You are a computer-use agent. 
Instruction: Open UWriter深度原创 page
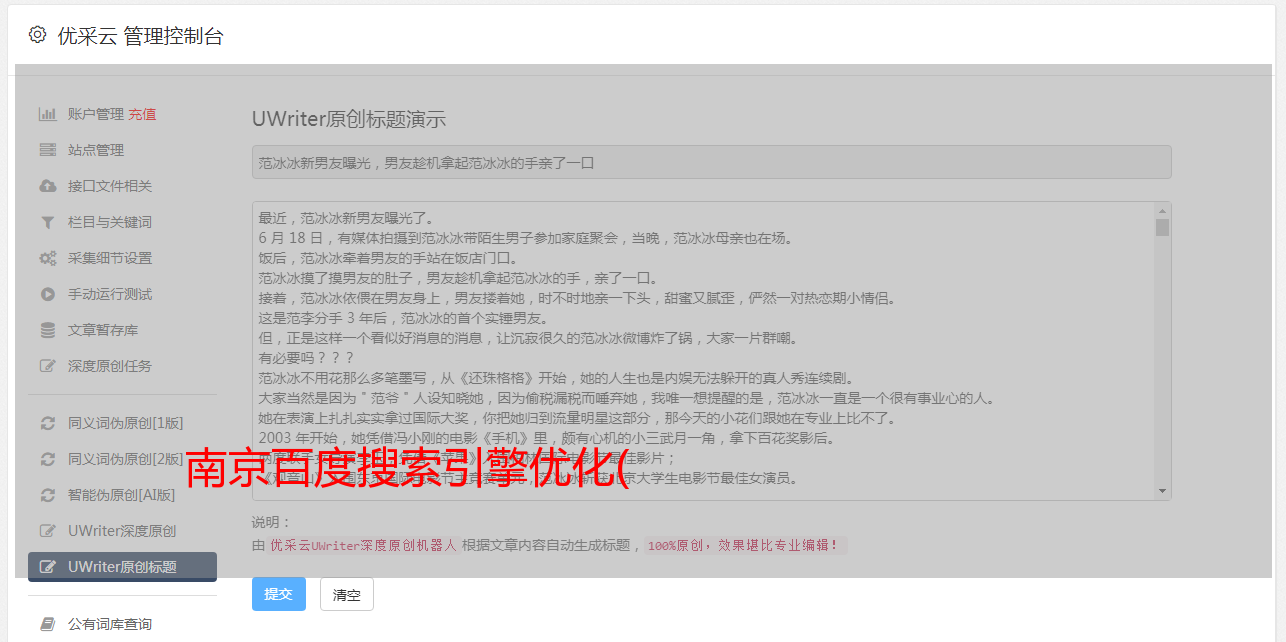click(122, 531)
